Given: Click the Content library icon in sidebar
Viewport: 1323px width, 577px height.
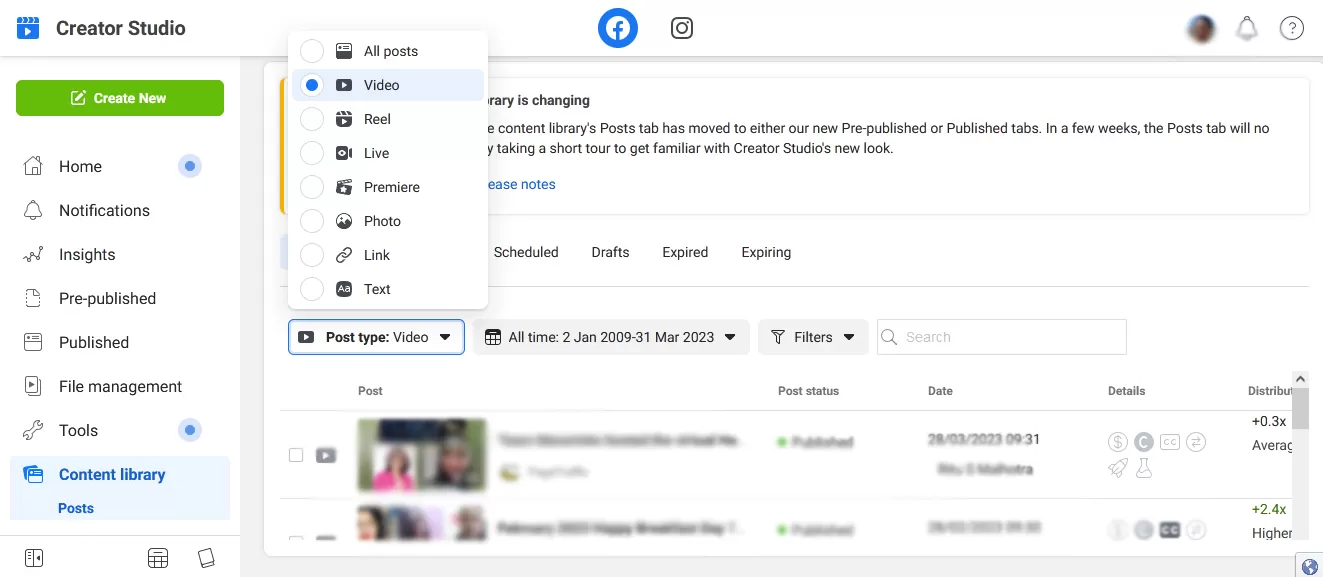Looking at the screenshot, I should click(x=33, y=474).
